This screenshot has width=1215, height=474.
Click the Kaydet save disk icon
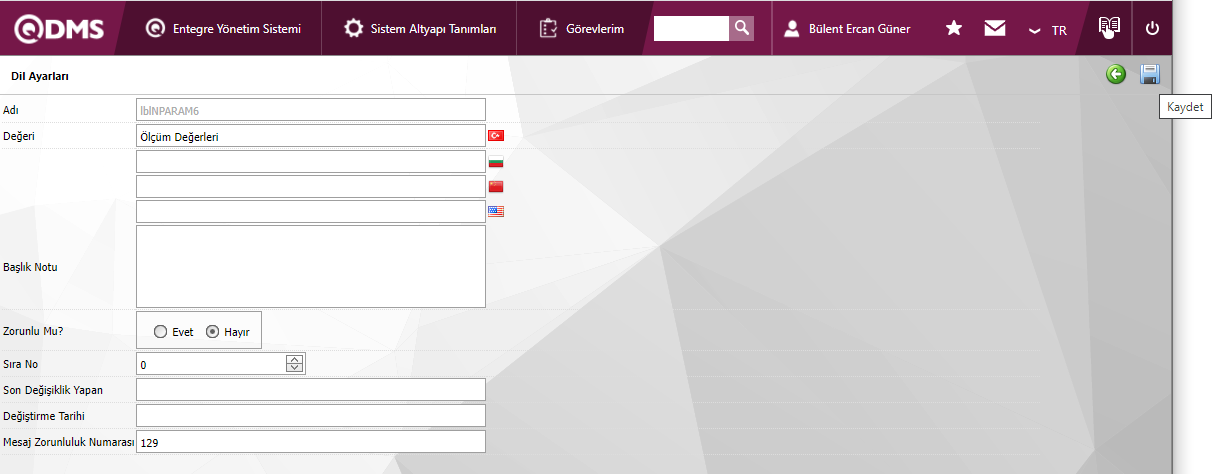1149,75
